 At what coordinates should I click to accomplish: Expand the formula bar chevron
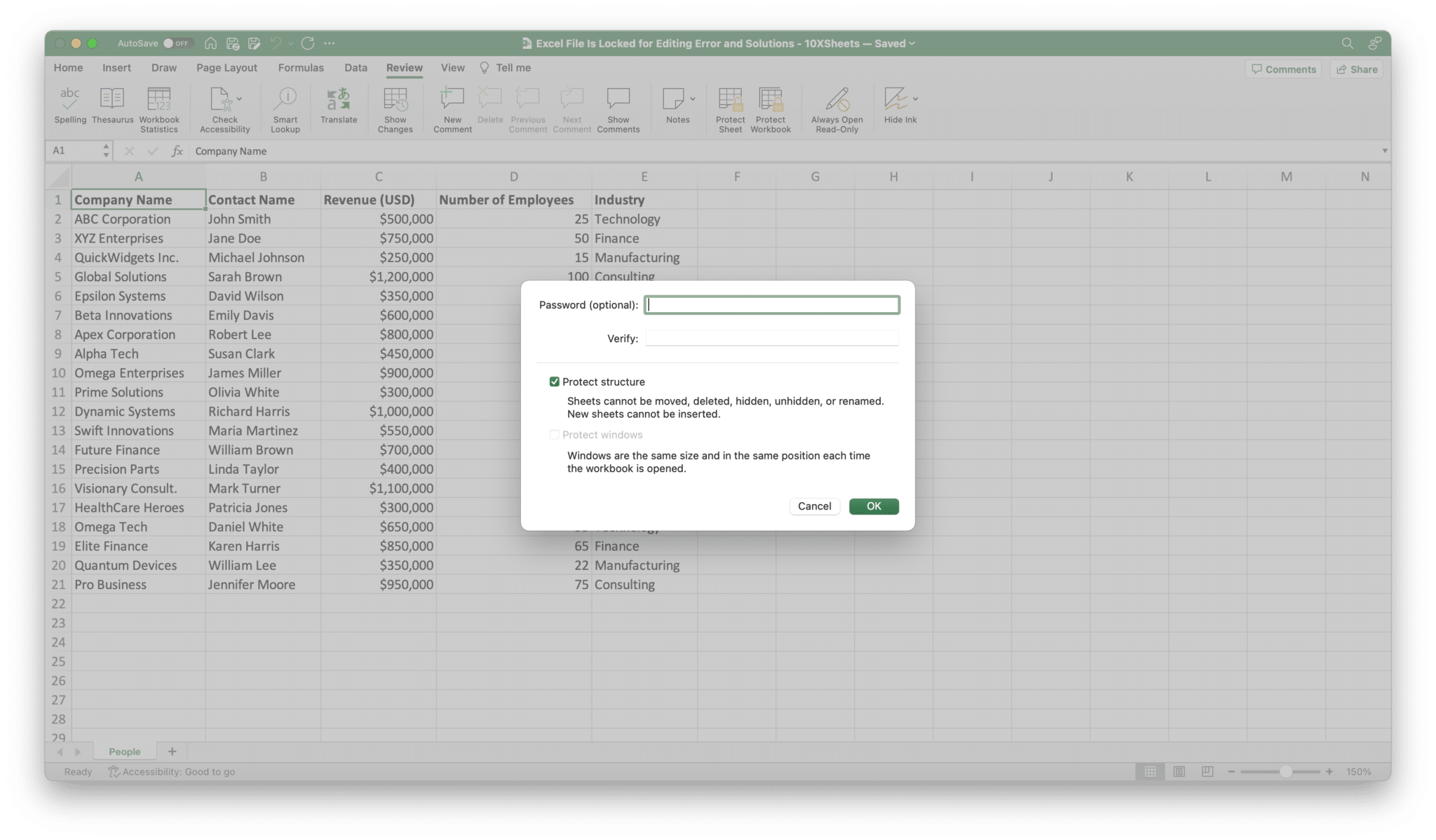point(1384,151)
